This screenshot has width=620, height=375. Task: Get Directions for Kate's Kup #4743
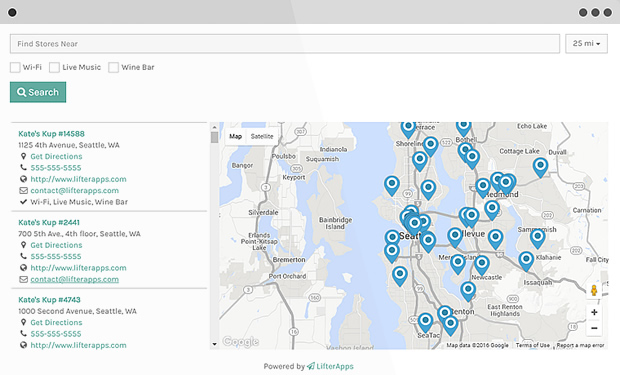[57, 322]
